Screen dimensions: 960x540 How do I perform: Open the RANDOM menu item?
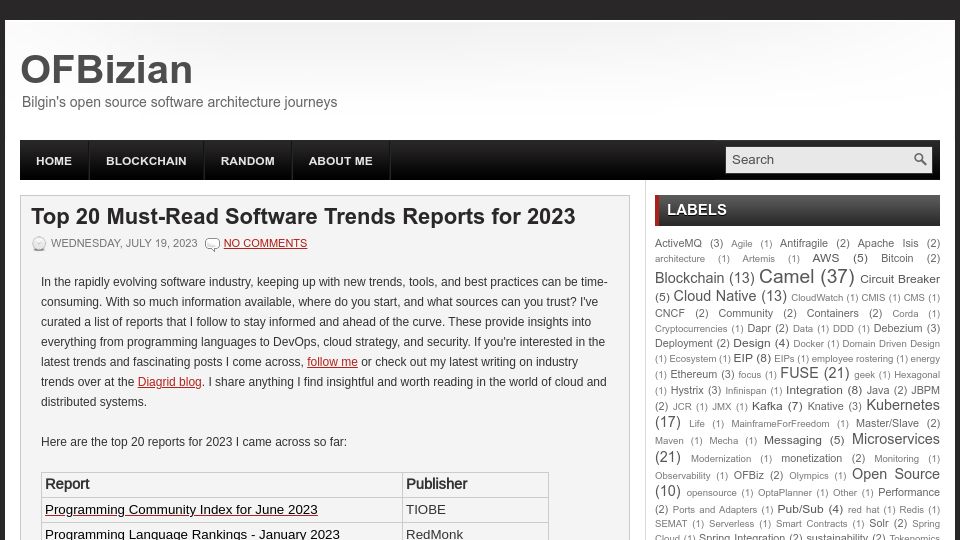click(247, 160)
